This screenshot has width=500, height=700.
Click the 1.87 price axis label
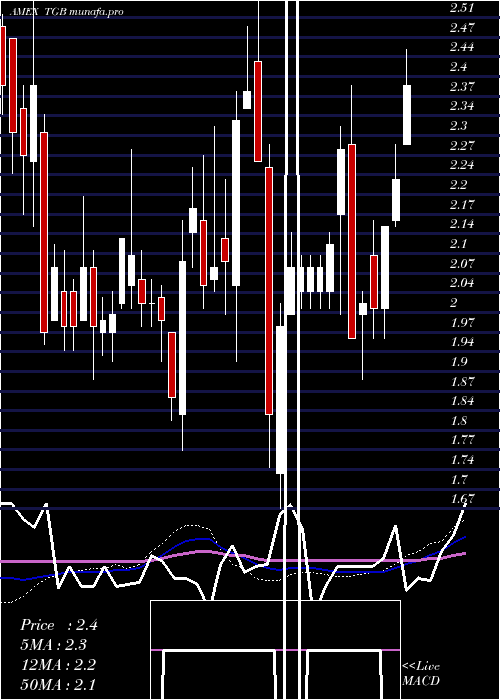point(462,382)
